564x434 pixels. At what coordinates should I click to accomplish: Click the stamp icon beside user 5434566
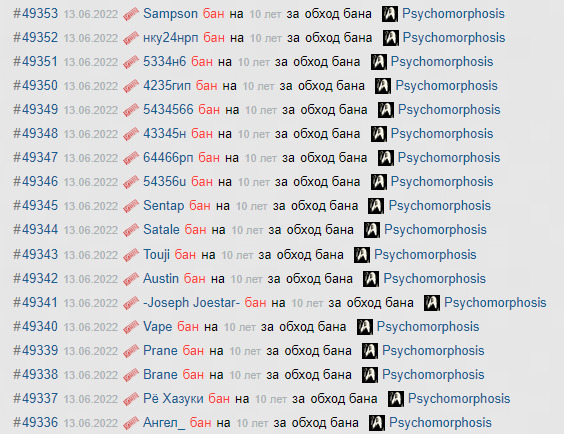click(x=131, y=110)
